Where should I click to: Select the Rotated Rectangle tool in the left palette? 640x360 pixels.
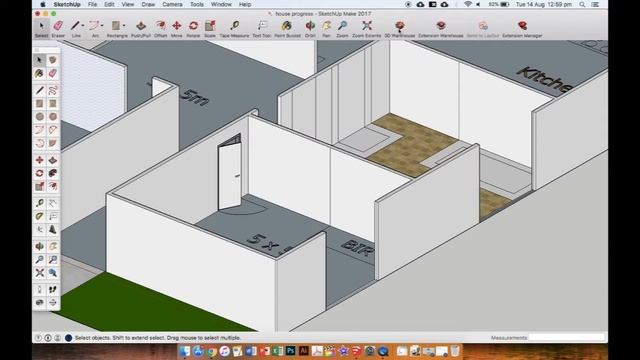pos(53,104)
